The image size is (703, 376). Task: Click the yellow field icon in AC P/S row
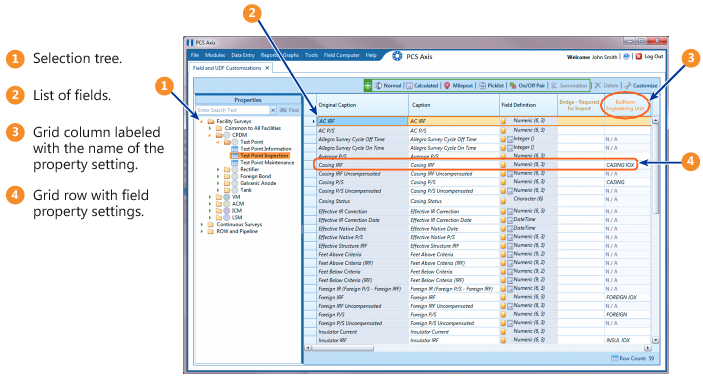pos(503,130)
